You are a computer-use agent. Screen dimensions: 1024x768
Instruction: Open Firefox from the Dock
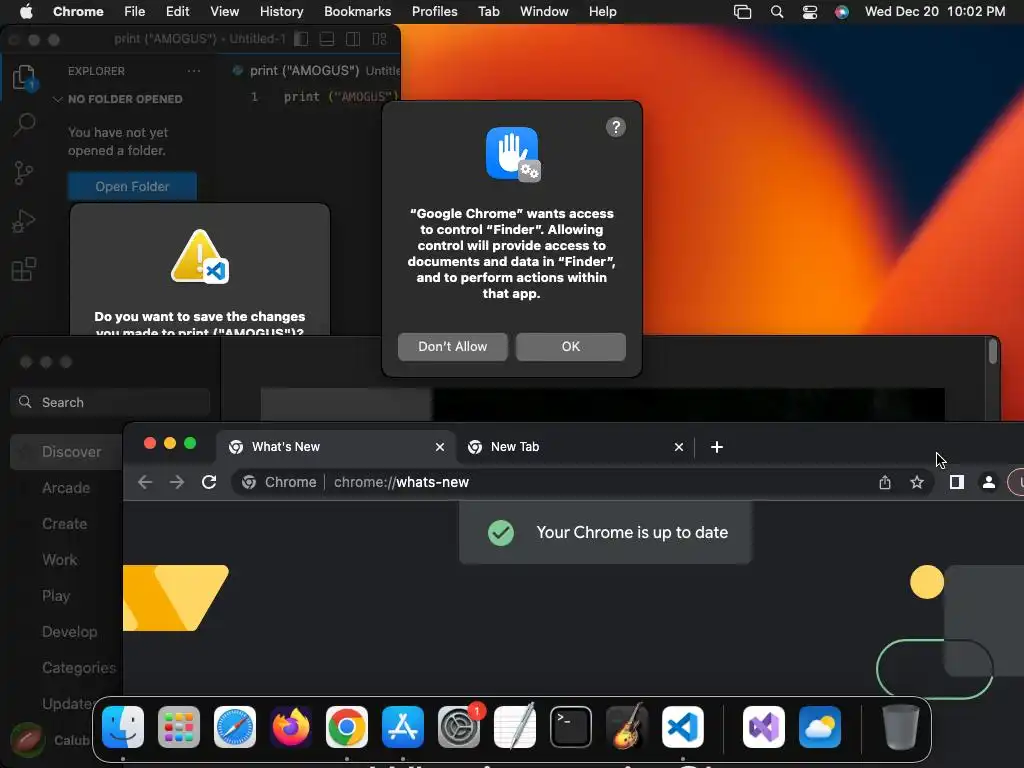point(291,727)
